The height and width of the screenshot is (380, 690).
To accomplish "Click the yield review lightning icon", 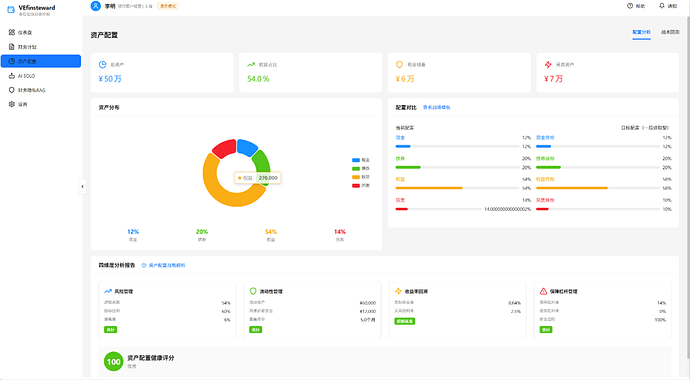I will [398, 291].
